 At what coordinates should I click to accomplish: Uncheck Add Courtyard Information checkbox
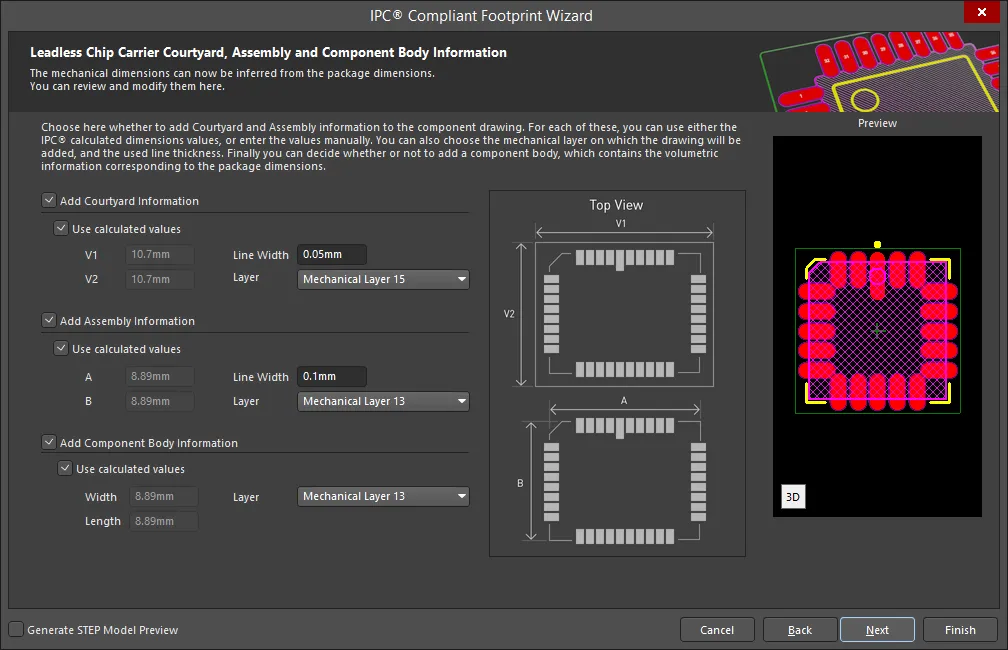click(49, 200)
